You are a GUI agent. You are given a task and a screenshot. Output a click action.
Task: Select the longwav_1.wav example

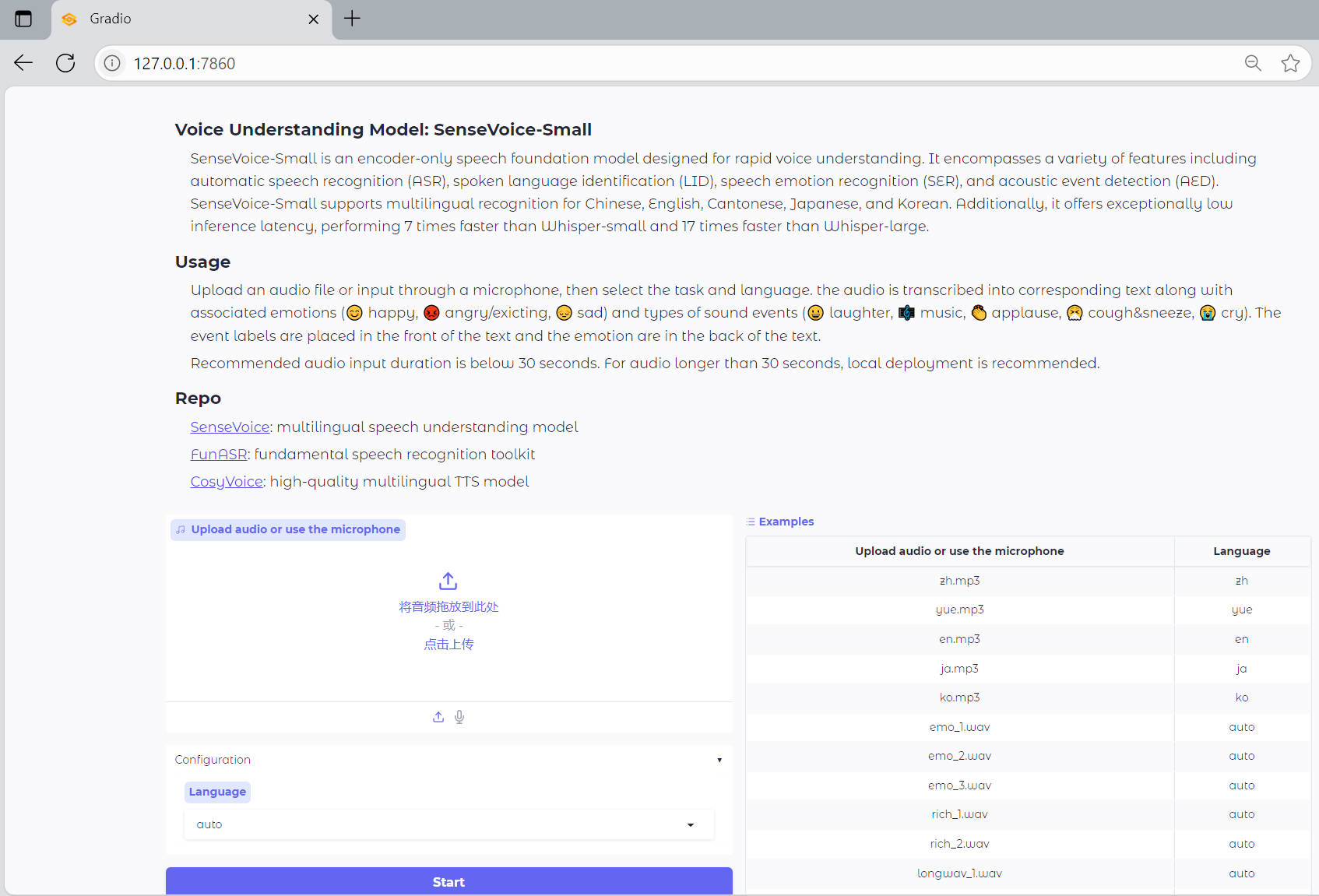pyautogui.click(x=959, y=873)
